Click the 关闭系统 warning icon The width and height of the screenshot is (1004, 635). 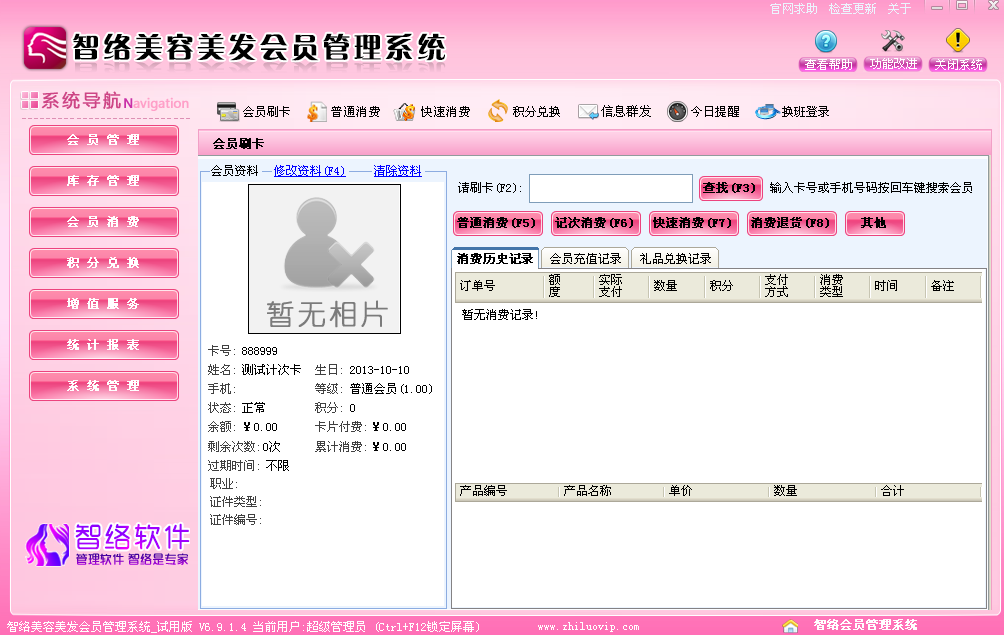[958, 42]
